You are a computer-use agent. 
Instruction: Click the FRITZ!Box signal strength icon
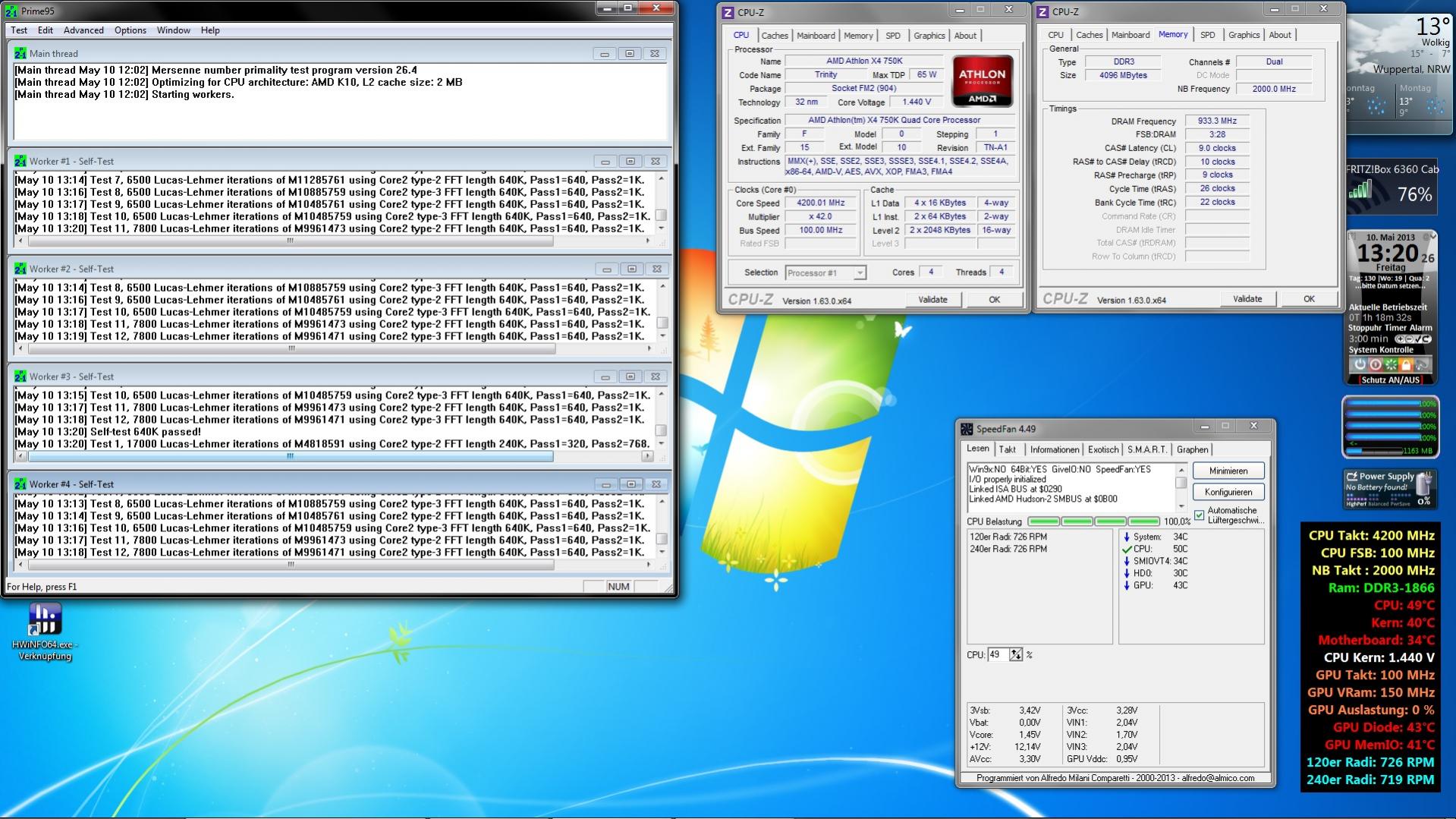(1361, 191)
